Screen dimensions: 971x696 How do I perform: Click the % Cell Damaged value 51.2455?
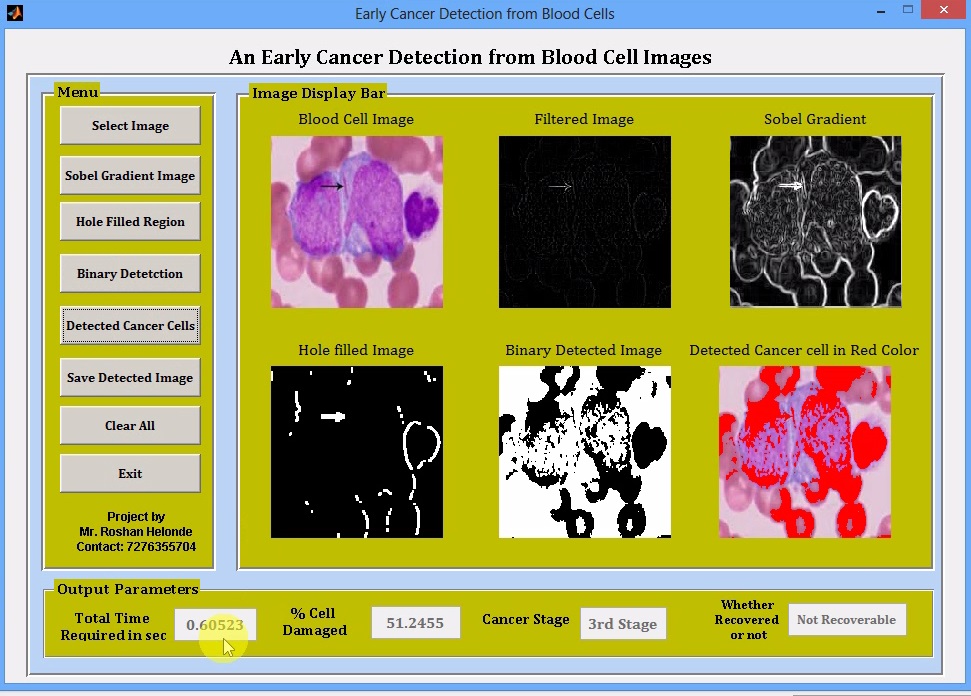tap(415, 622)
